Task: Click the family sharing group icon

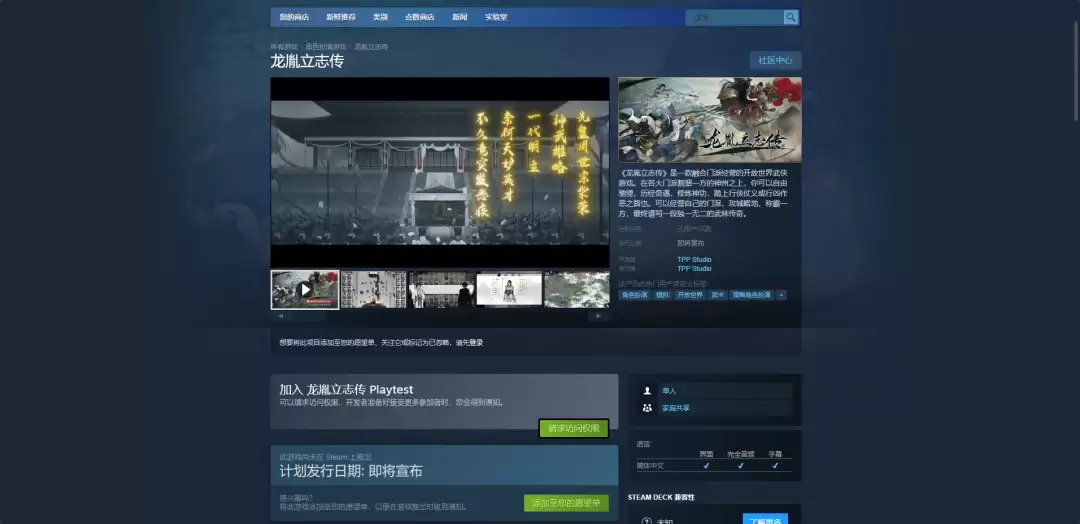Action: (647, 408)
